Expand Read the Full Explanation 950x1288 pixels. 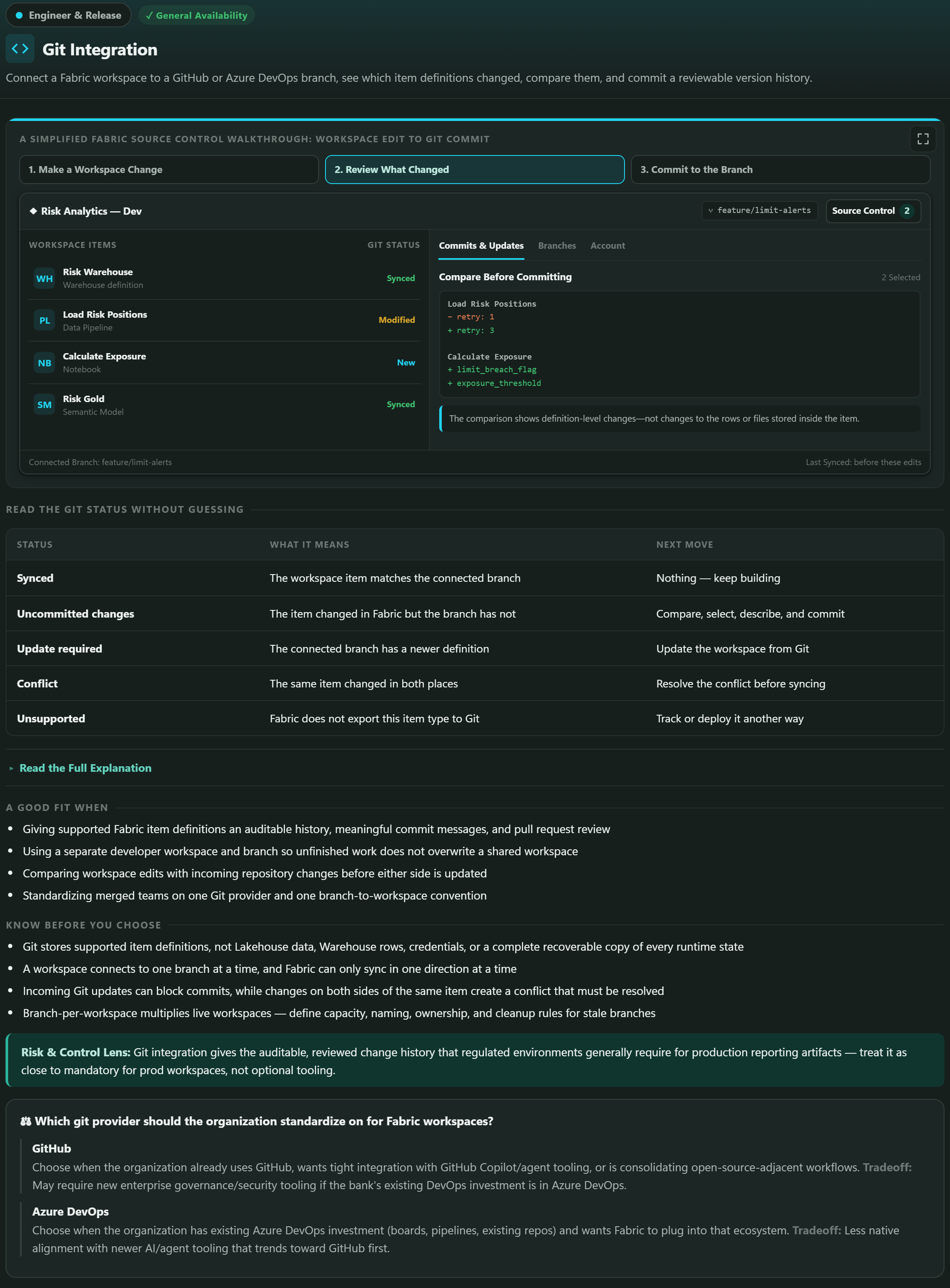point(85,768)
